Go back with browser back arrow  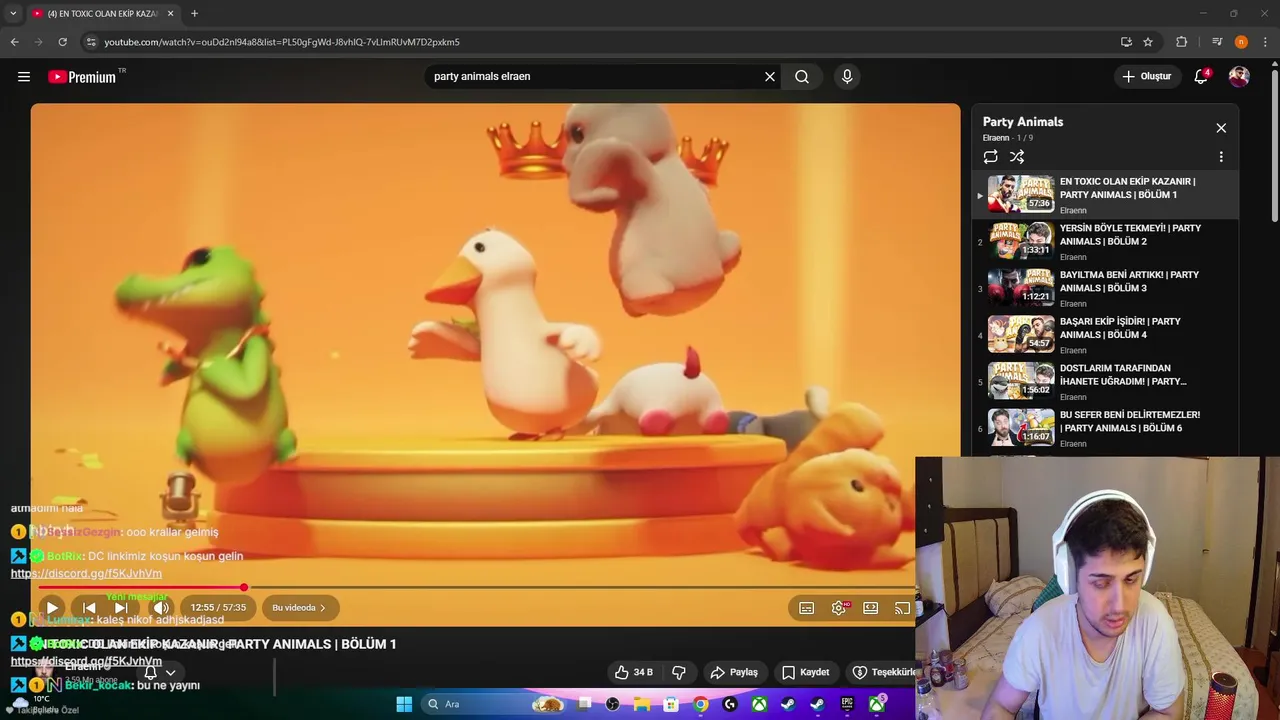click(14, 42)
